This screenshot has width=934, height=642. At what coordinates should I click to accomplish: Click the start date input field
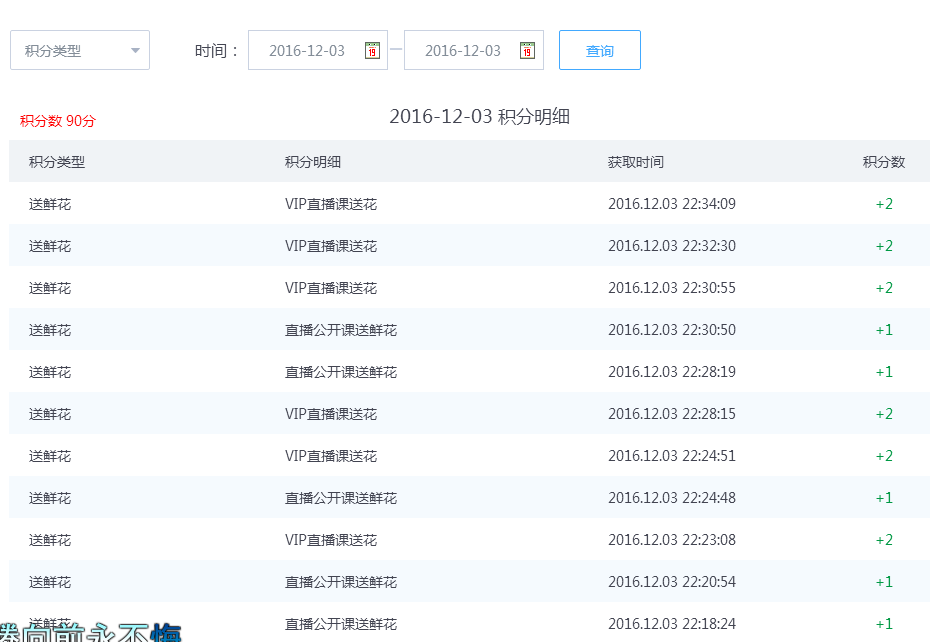tap(306, 50)
